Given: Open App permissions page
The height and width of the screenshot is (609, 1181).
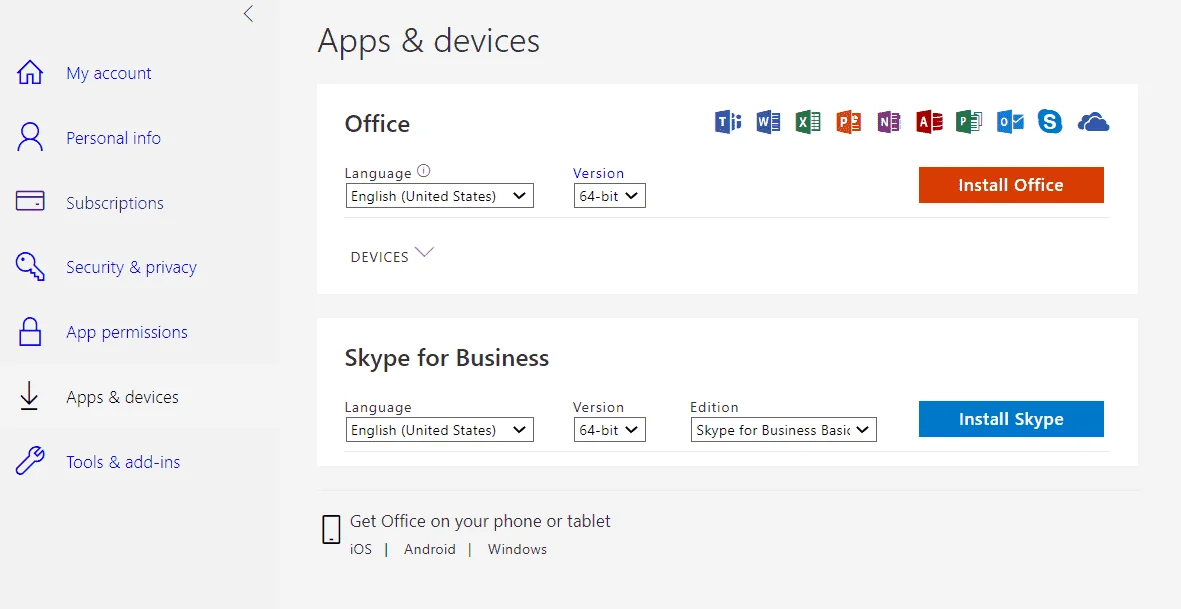Looking at the screenshot, I should [127, 332].
